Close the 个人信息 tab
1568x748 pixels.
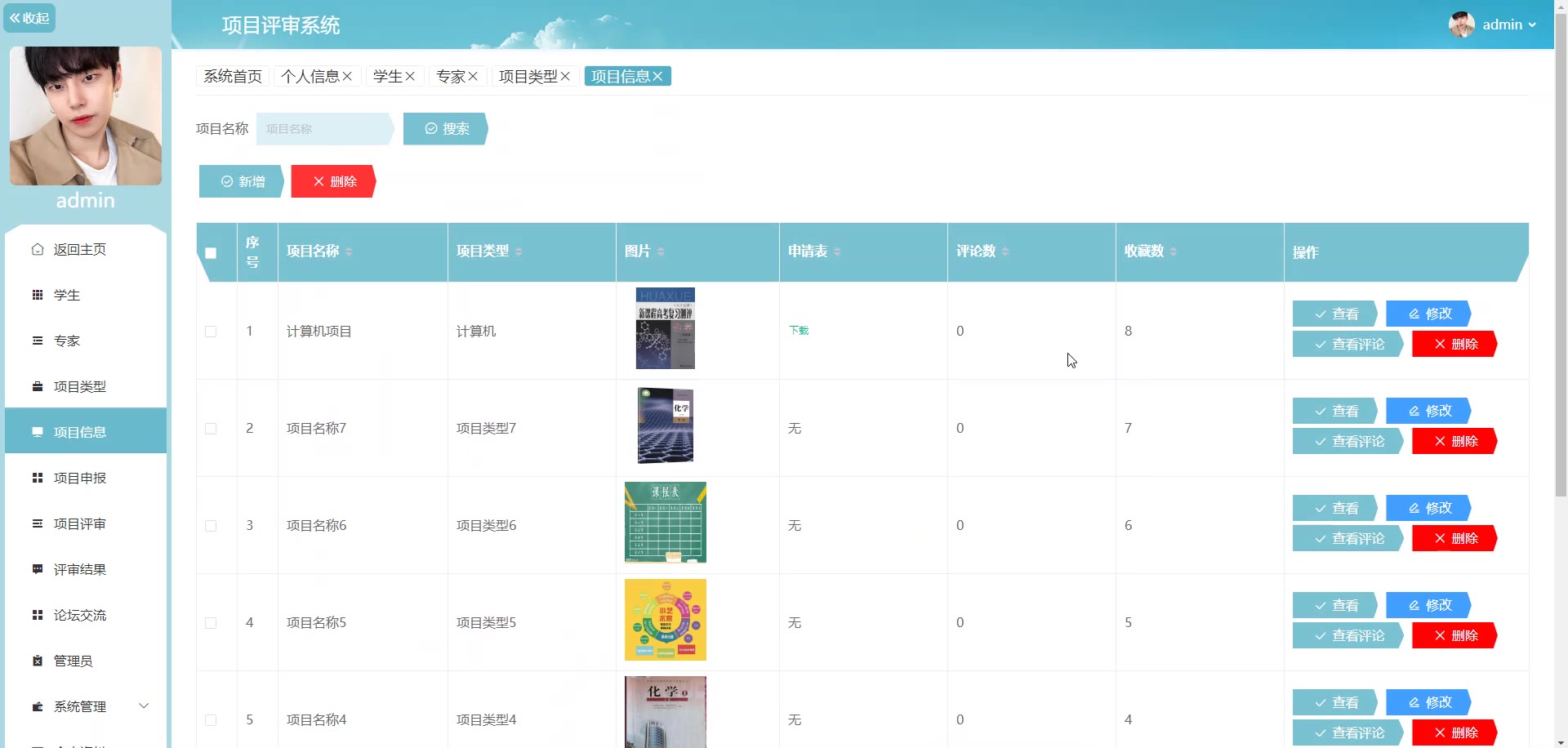tap(347, 76)
